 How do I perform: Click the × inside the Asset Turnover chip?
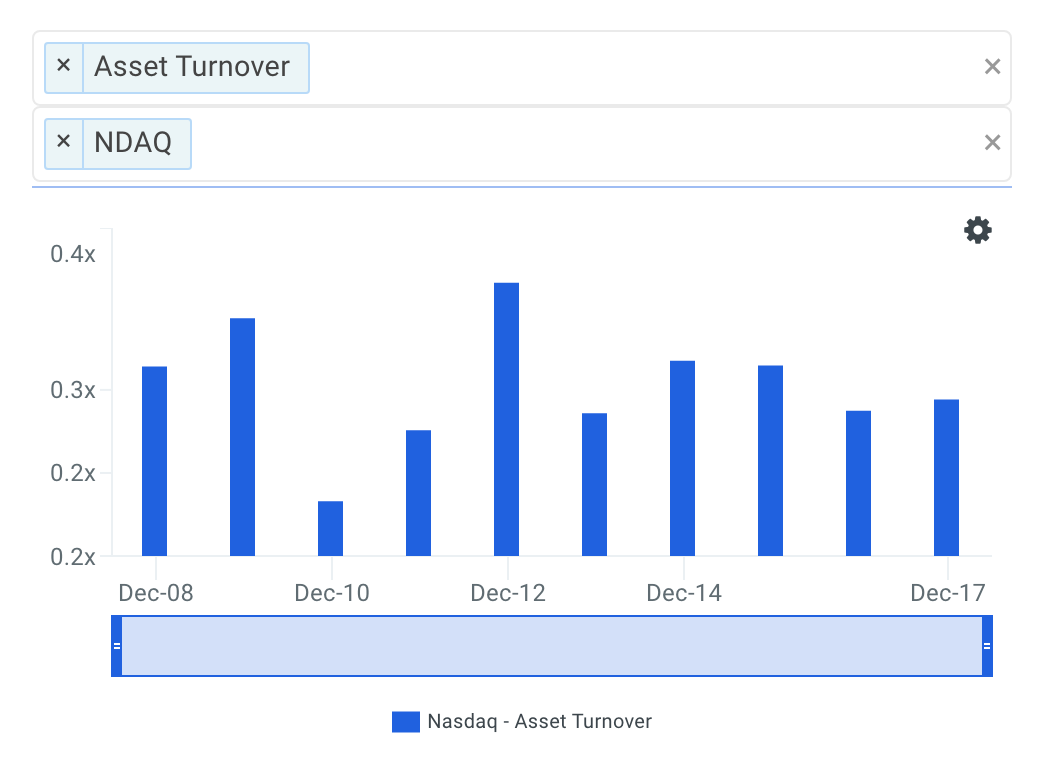click(63, 66)
